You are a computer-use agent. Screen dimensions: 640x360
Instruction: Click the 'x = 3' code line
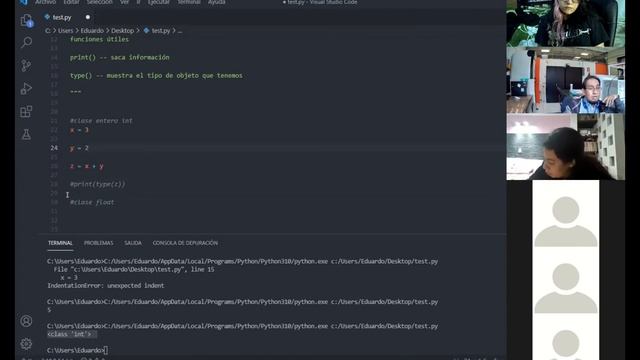79,130
